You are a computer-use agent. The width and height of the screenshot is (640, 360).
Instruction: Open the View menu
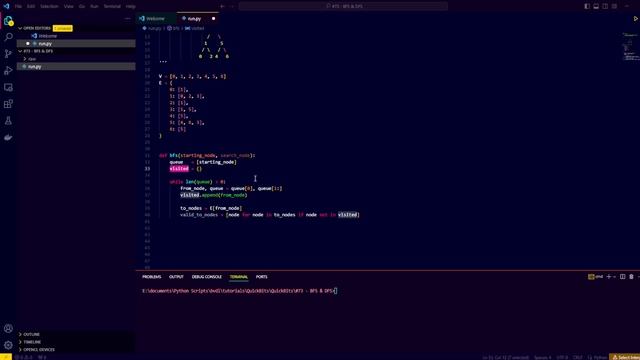click(69, 7)
